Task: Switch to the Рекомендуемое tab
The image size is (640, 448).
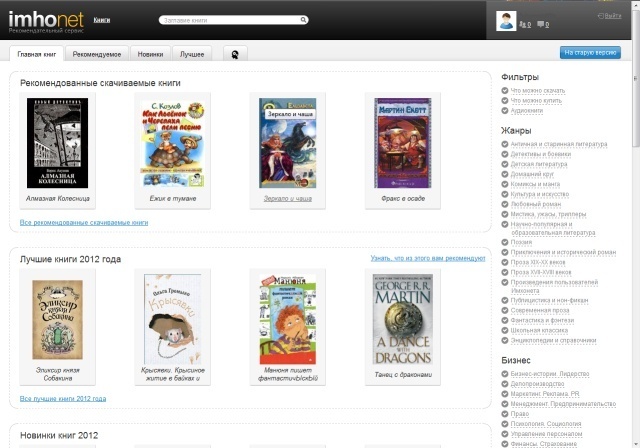Action: coord(97,54)
